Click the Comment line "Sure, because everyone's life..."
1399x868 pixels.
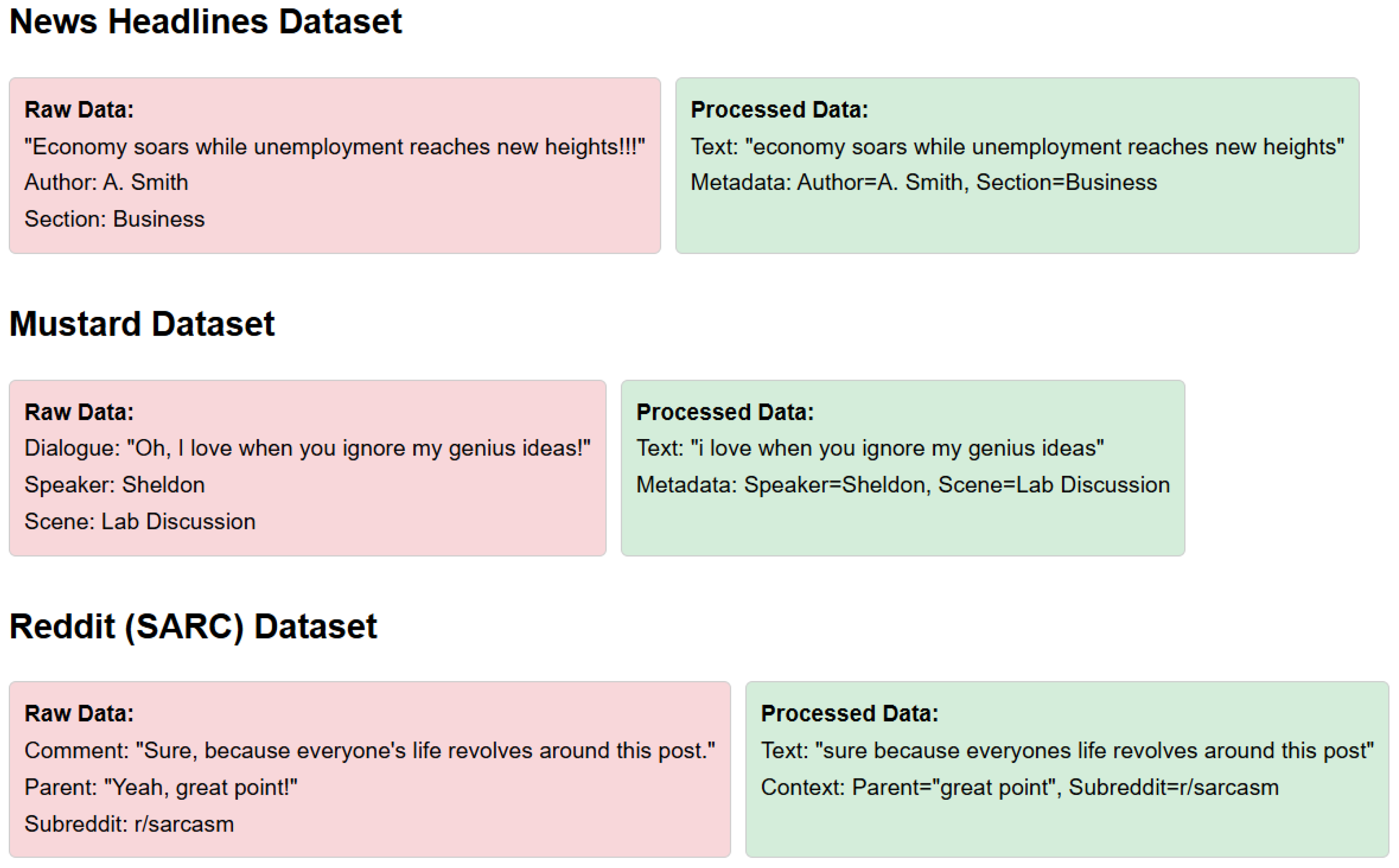click(x=369, y=751)
